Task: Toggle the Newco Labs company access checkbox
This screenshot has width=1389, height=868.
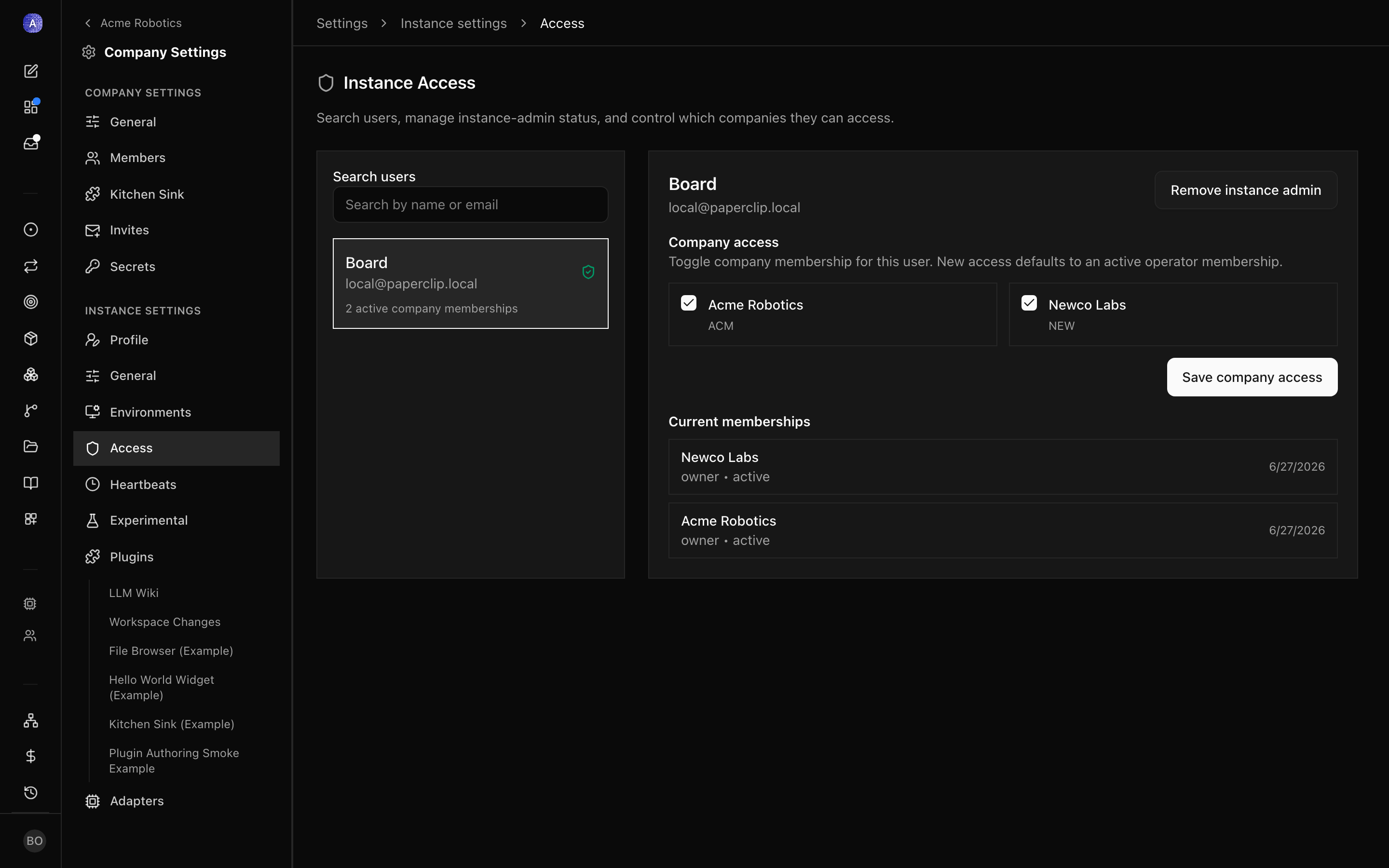Action: [1029, 303]
